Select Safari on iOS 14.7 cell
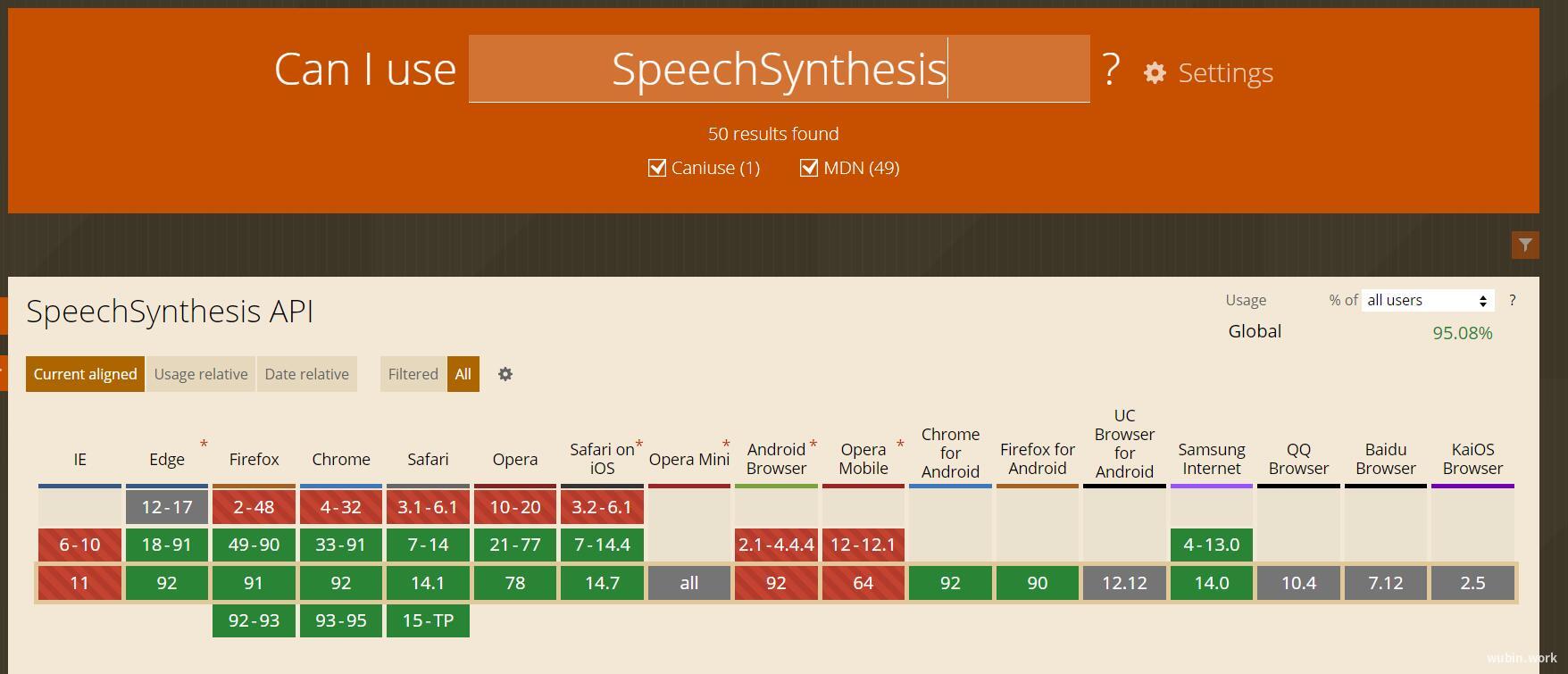1568x674 pixels. tap(602, 583)
